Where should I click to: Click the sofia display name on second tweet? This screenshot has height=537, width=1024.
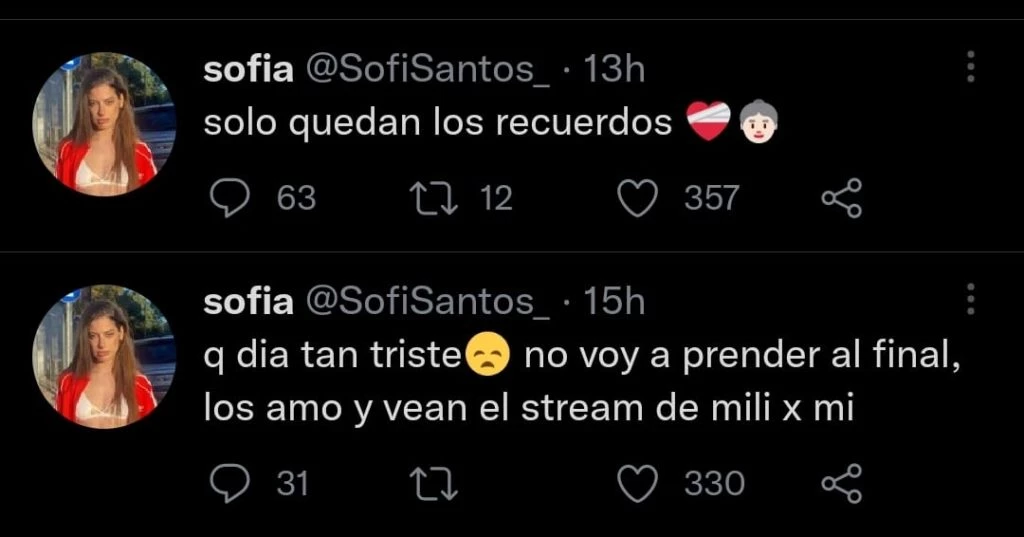pos(248,303)
